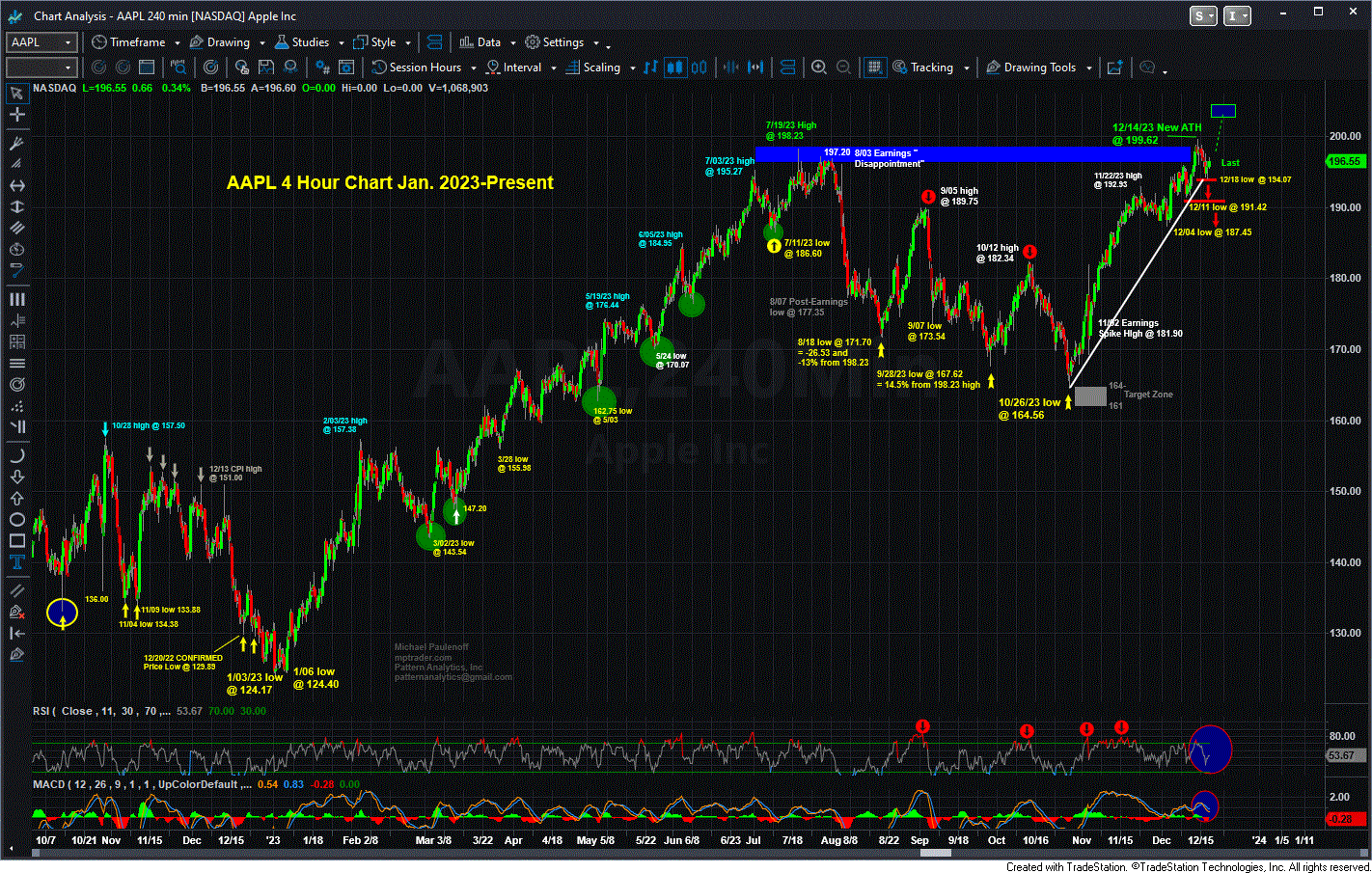This screenshot has height=873, width=1372.
Task: Expand the Tracking dropdown arrow
Action: [966, 68]
